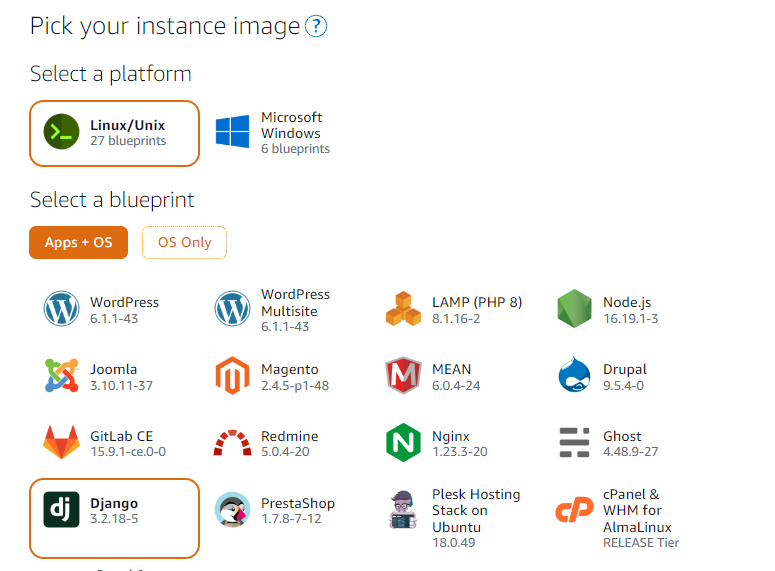775x571 pixels.
Task: Choose the WordPress 6.1.1-43 blueprint name
Action: (125, 302)
